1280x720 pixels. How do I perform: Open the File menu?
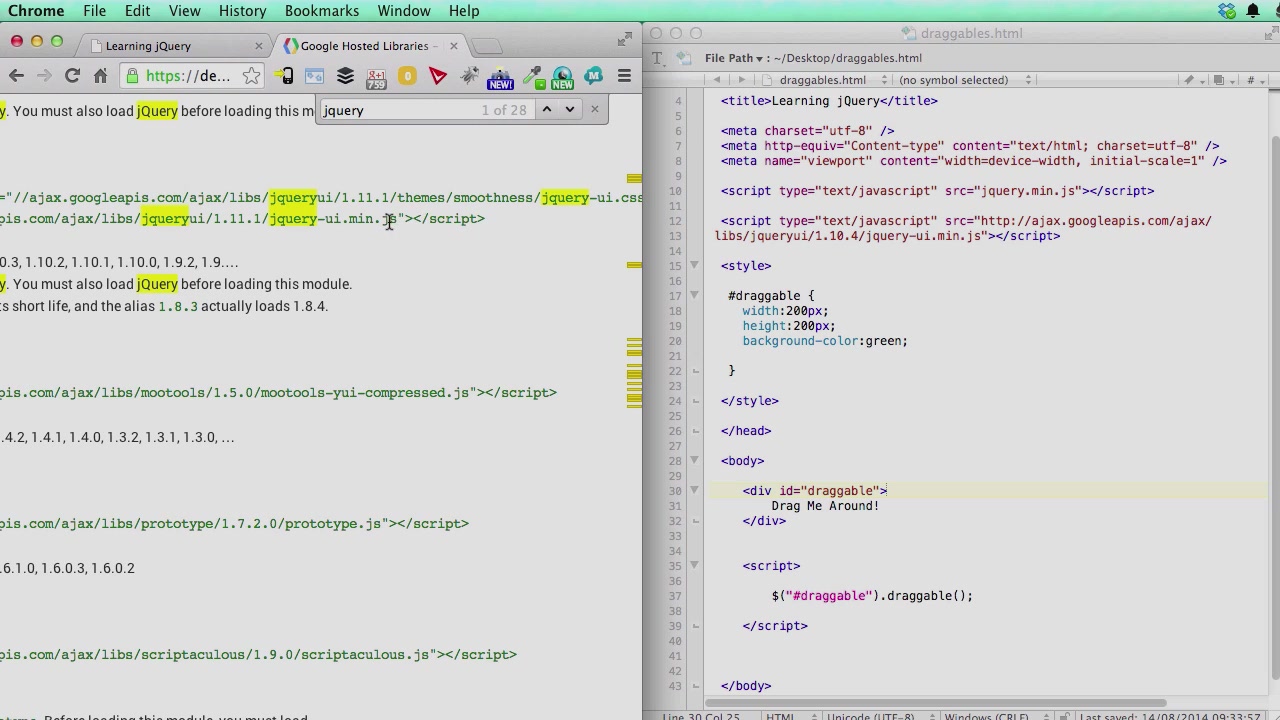[94, 11]
